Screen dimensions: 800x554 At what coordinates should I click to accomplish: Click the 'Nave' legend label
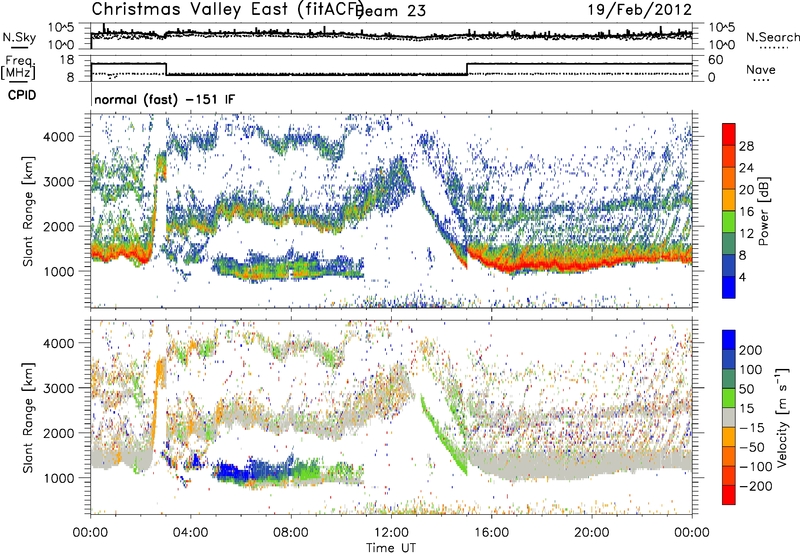coord(761,70)
